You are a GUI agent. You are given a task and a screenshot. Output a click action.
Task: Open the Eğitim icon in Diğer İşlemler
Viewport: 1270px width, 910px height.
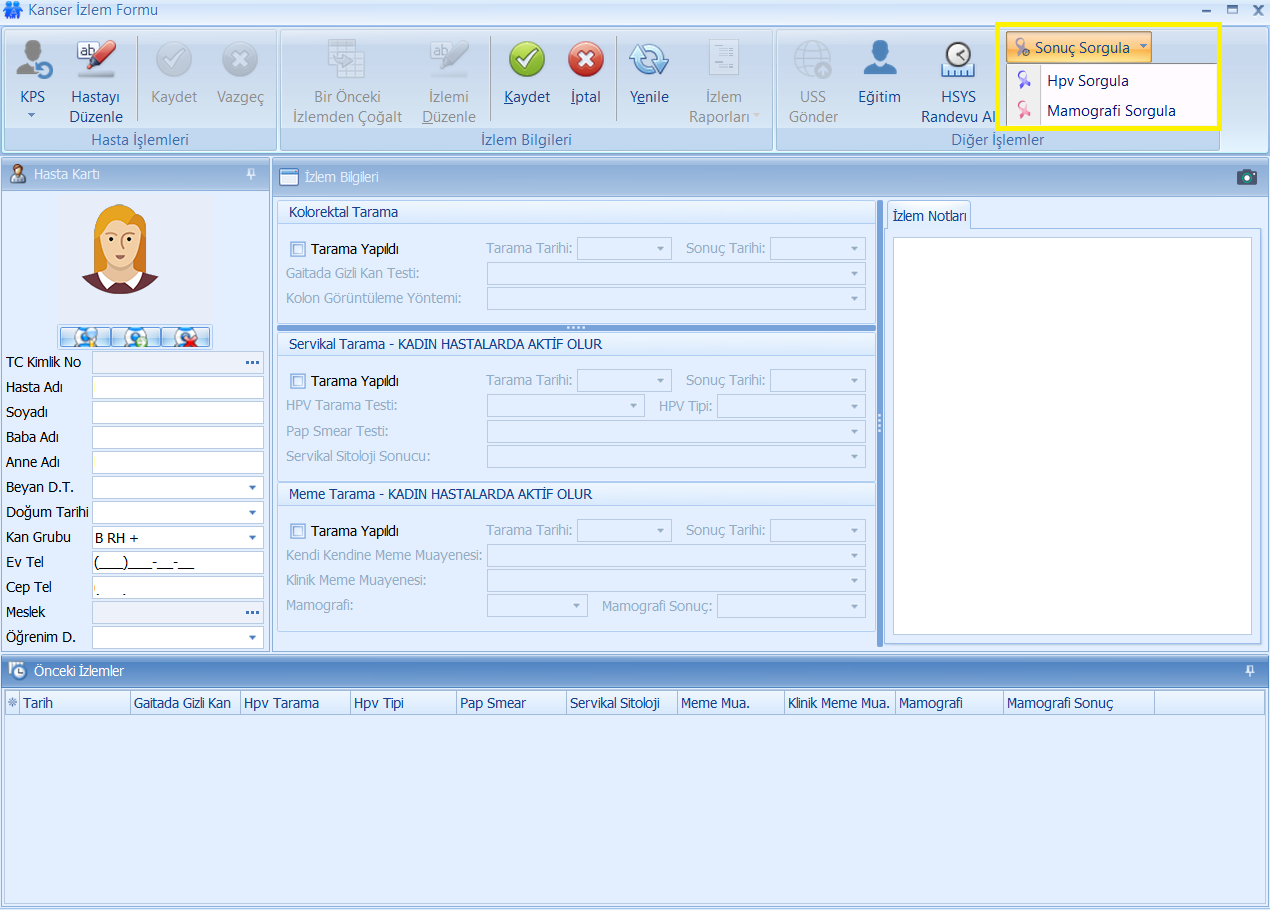coord(879,62)
